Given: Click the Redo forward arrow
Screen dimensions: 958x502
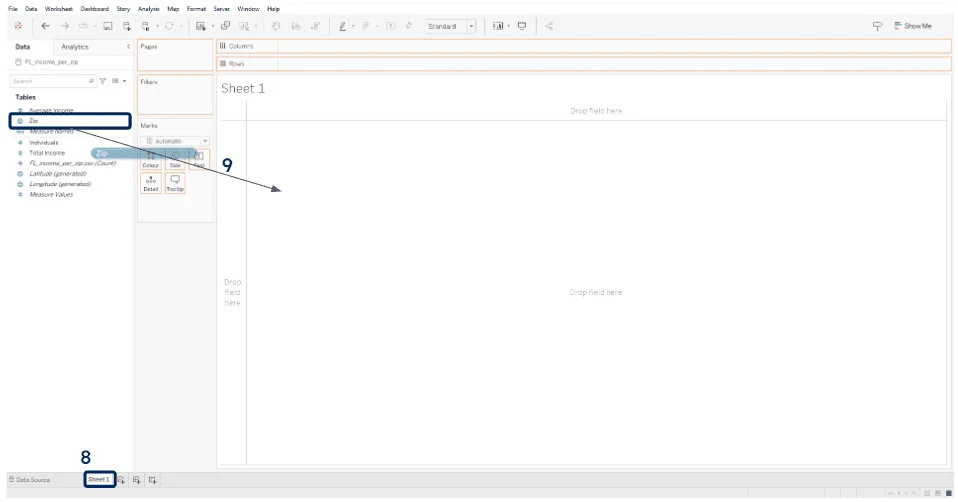Looking at the screenshot, I should [x=64, y=26].
